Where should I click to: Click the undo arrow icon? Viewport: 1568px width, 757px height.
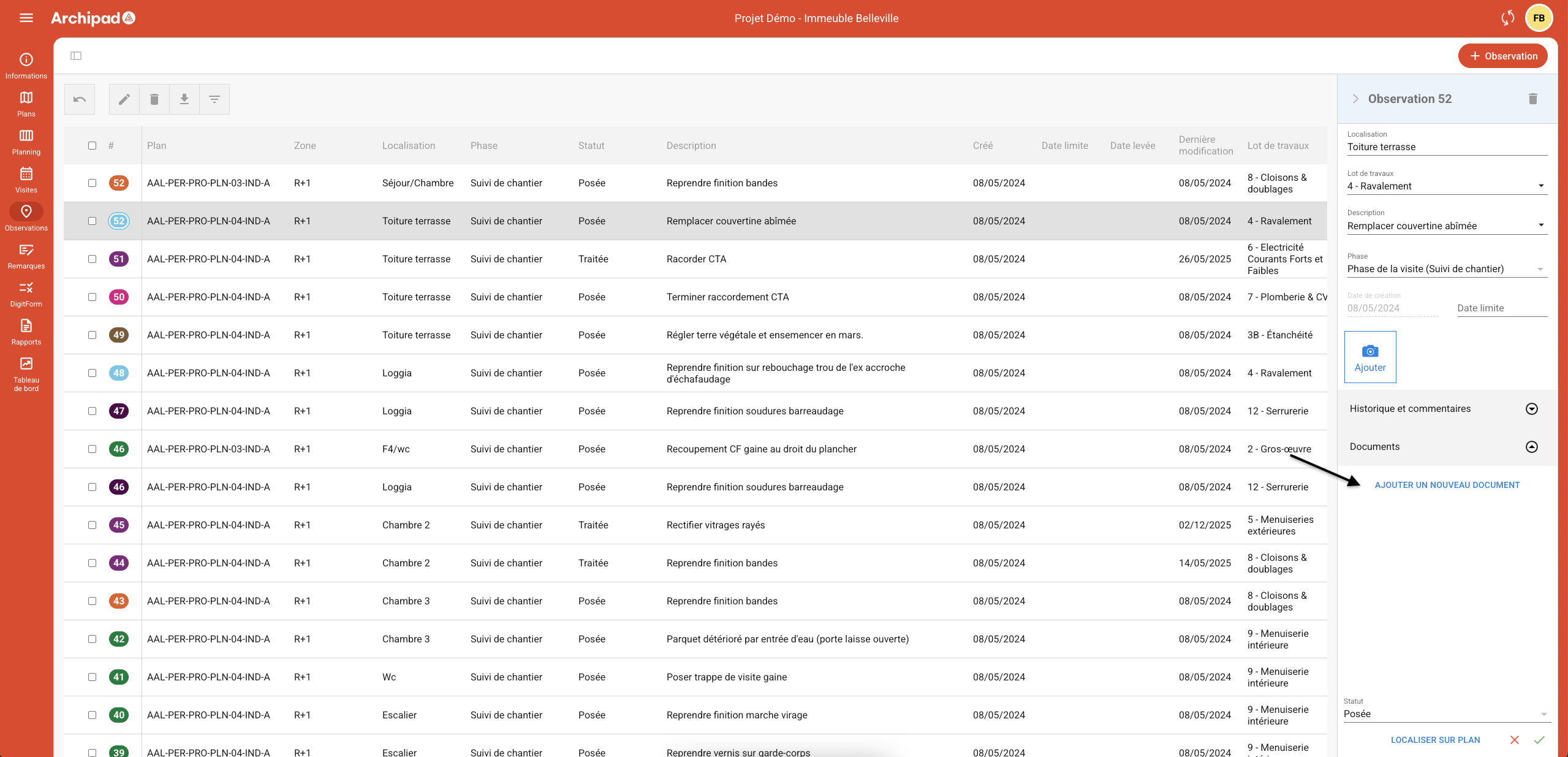[80, 99]
